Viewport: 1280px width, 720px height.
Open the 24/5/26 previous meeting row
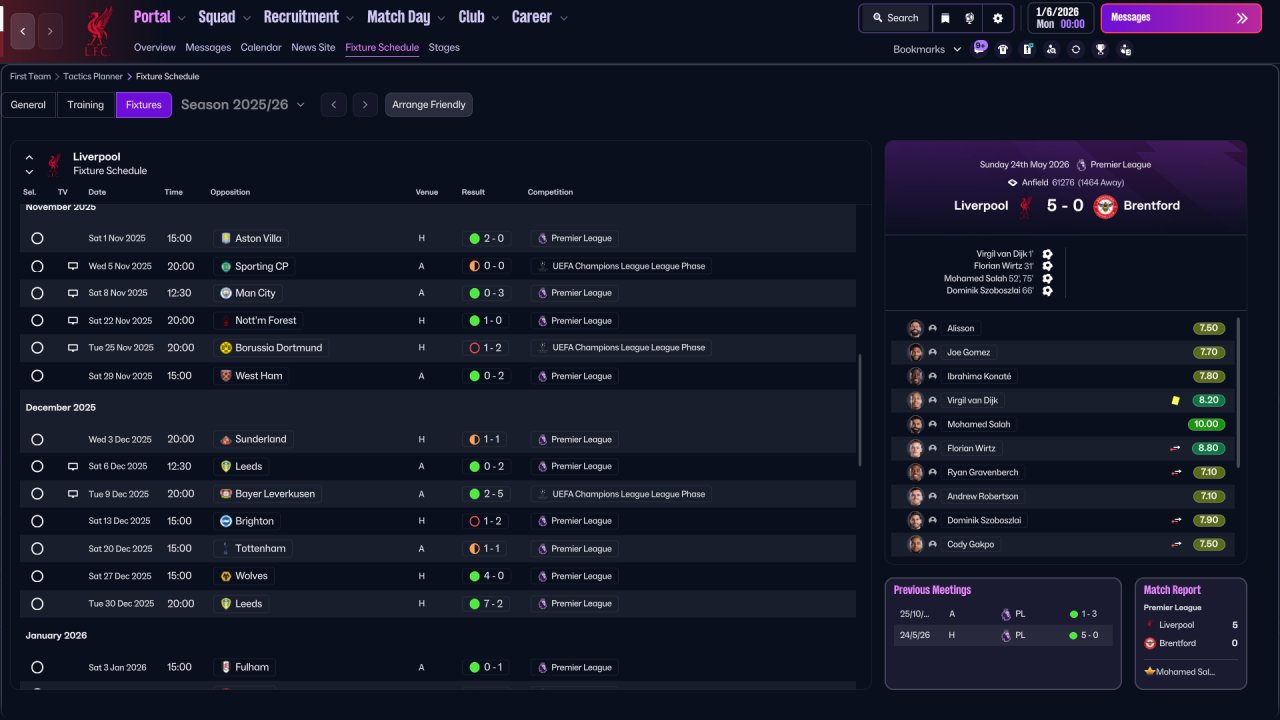tap(1003, 635)
